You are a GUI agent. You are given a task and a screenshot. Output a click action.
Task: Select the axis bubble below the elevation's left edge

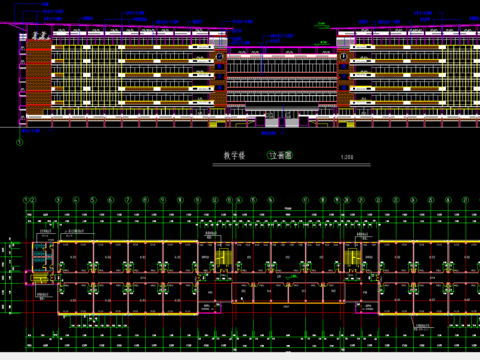tap(20, 142)
